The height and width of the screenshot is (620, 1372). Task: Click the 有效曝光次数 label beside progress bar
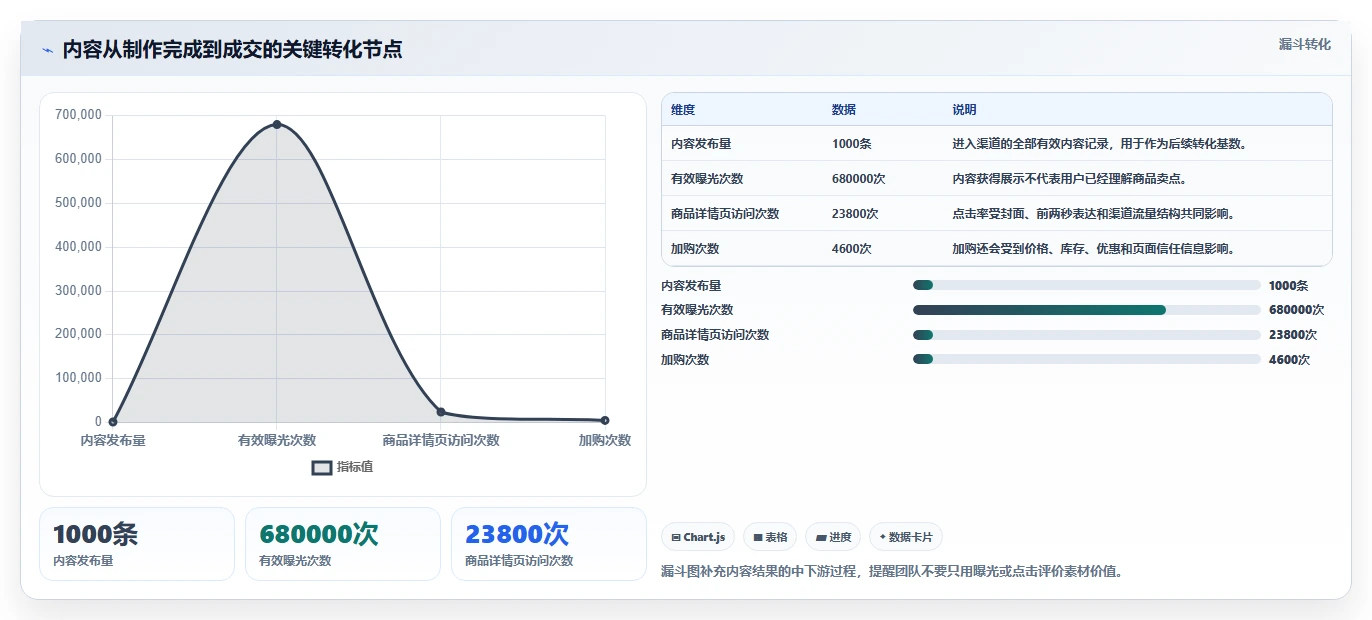coord(697,310)
